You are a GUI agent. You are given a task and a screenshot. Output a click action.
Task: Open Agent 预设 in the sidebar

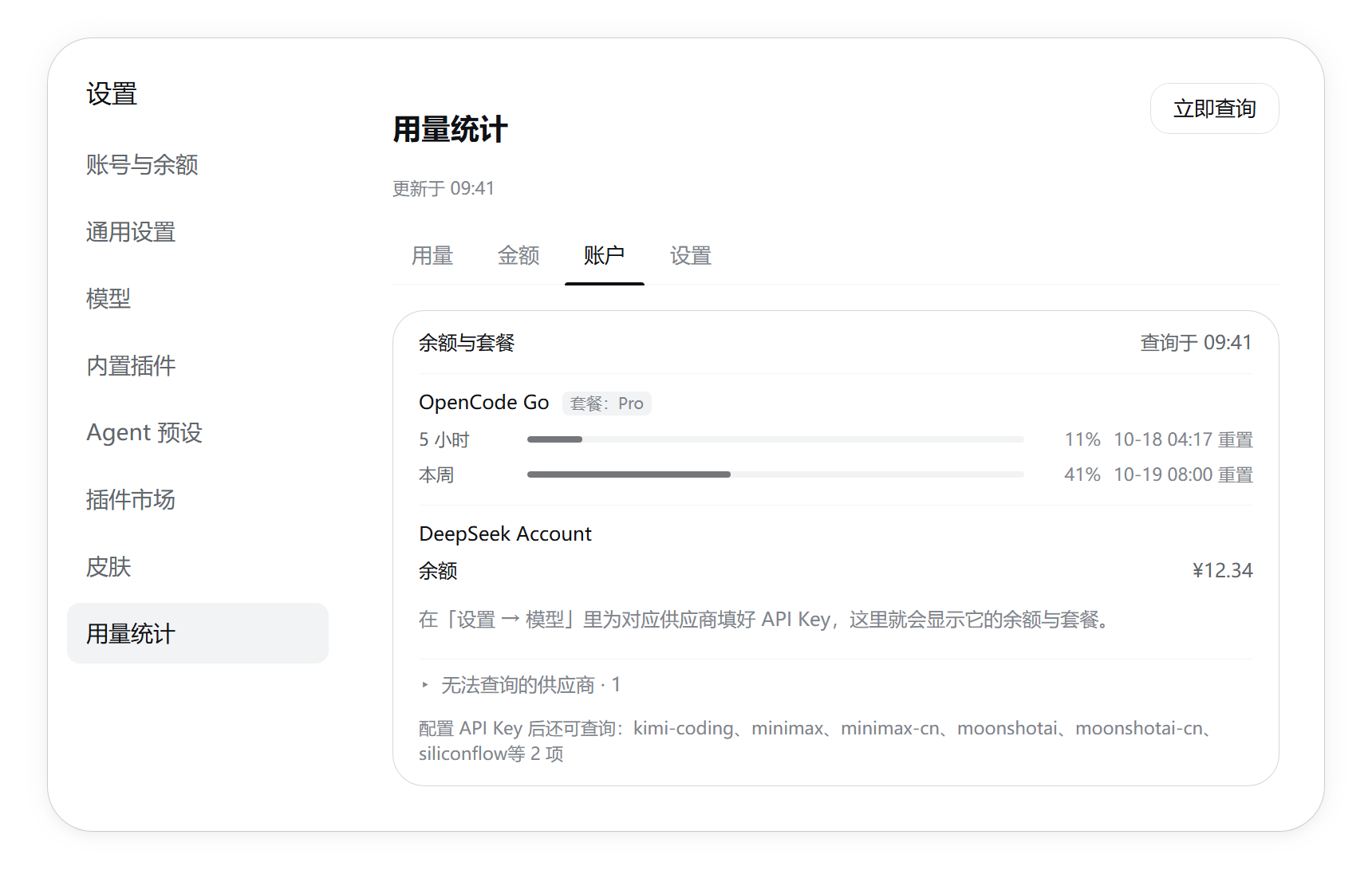198,433
